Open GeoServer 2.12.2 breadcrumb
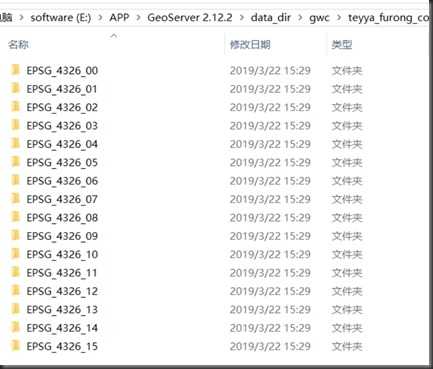This screenshot has height=369, width=433. coord(190,17)
